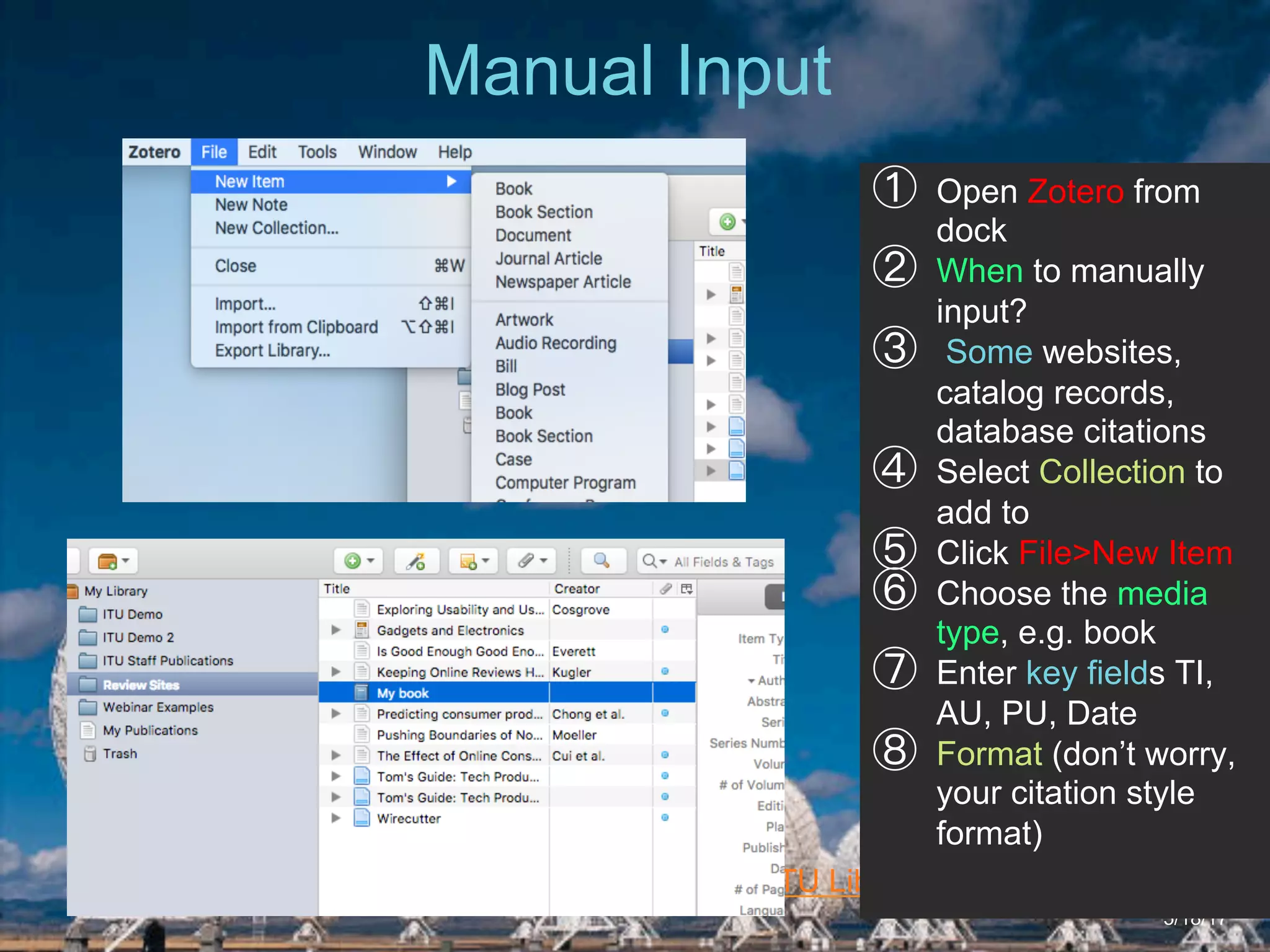The height and width of the screenshot is (952, 1270).
Task: Select Document item type
Action: click(533, 236)
